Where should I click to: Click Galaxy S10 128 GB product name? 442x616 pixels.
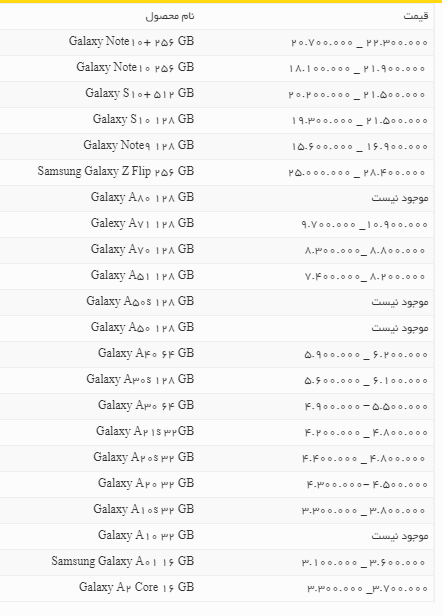tap(143, 119)
